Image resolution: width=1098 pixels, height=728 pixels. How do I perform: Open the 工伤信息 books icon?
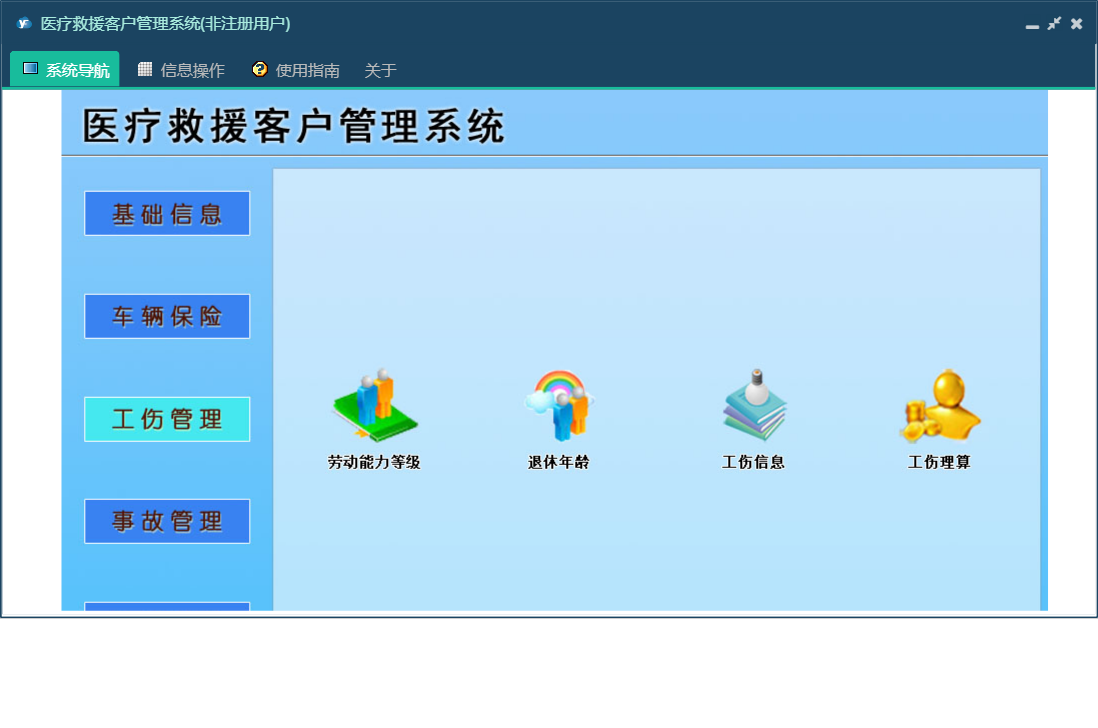coord(755,405)
